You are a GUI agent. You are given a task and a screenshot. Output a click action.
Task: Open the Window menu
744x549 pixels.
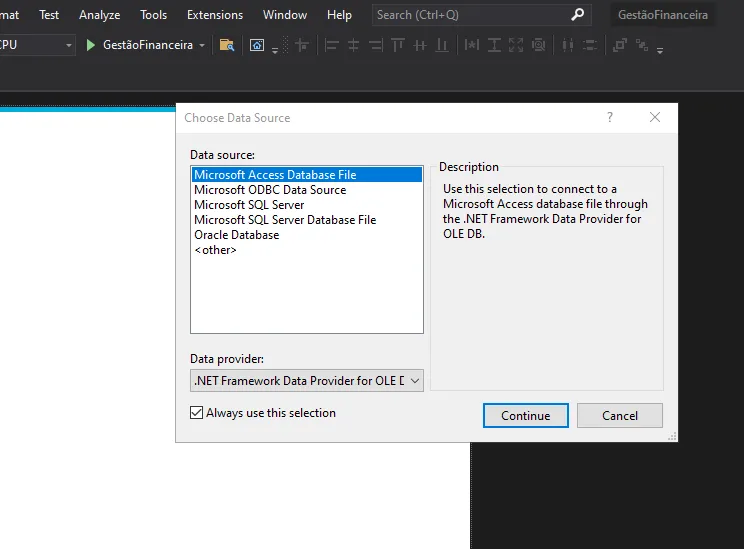285,15
